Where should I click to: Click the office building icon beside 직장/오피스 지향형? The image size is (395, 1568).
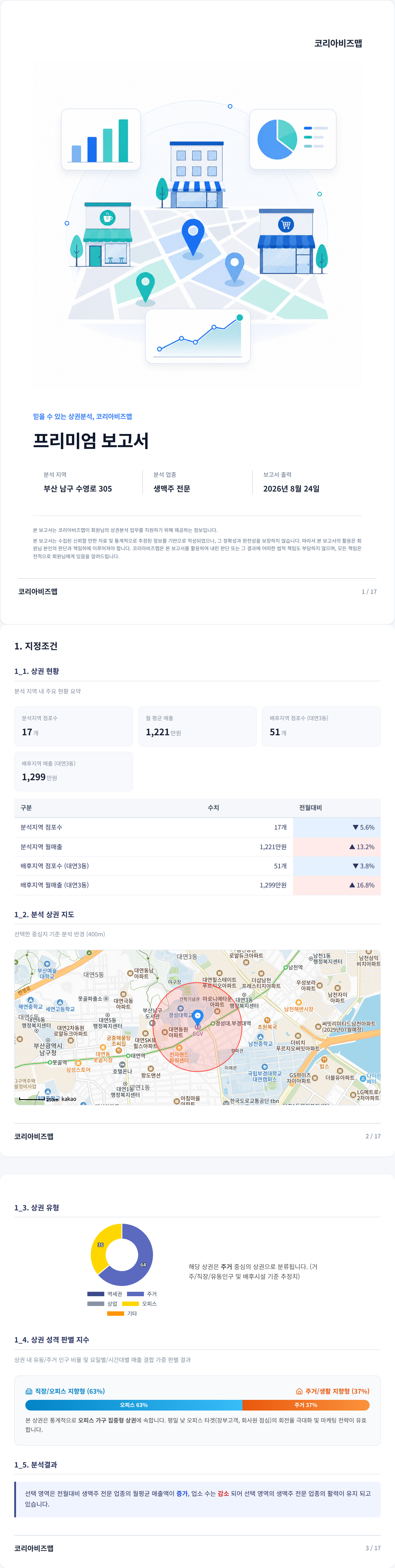click(x=29, y=1391)
